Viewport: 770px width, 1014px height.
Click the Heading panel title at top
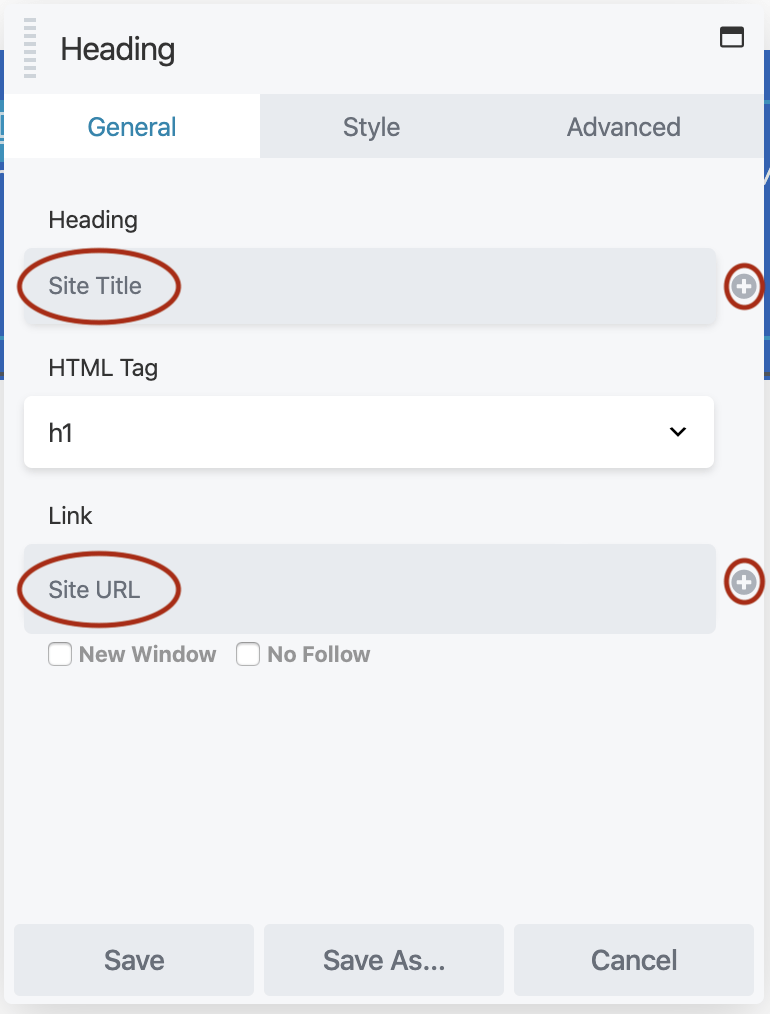118,50
